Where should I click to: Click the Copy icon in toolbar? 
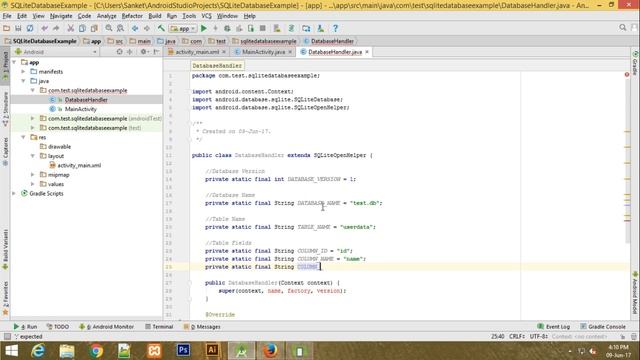[x=82, y=28]
